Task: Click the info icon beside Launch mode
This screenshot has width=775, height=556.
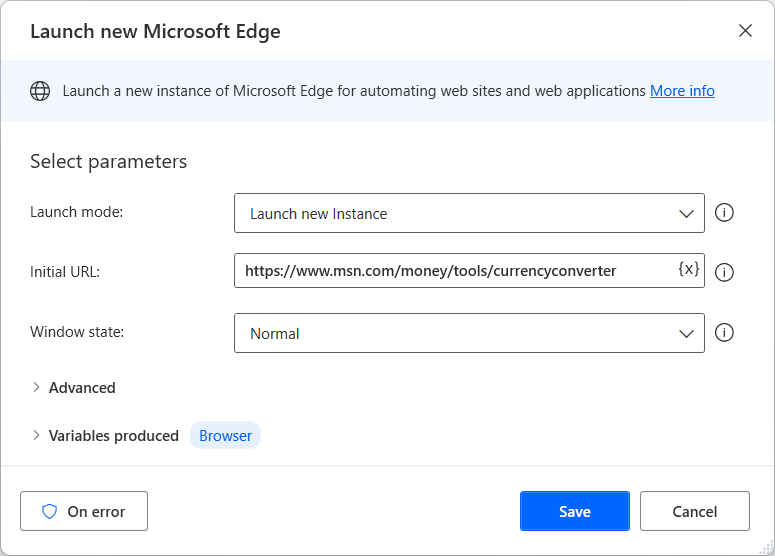Action: 724,213
